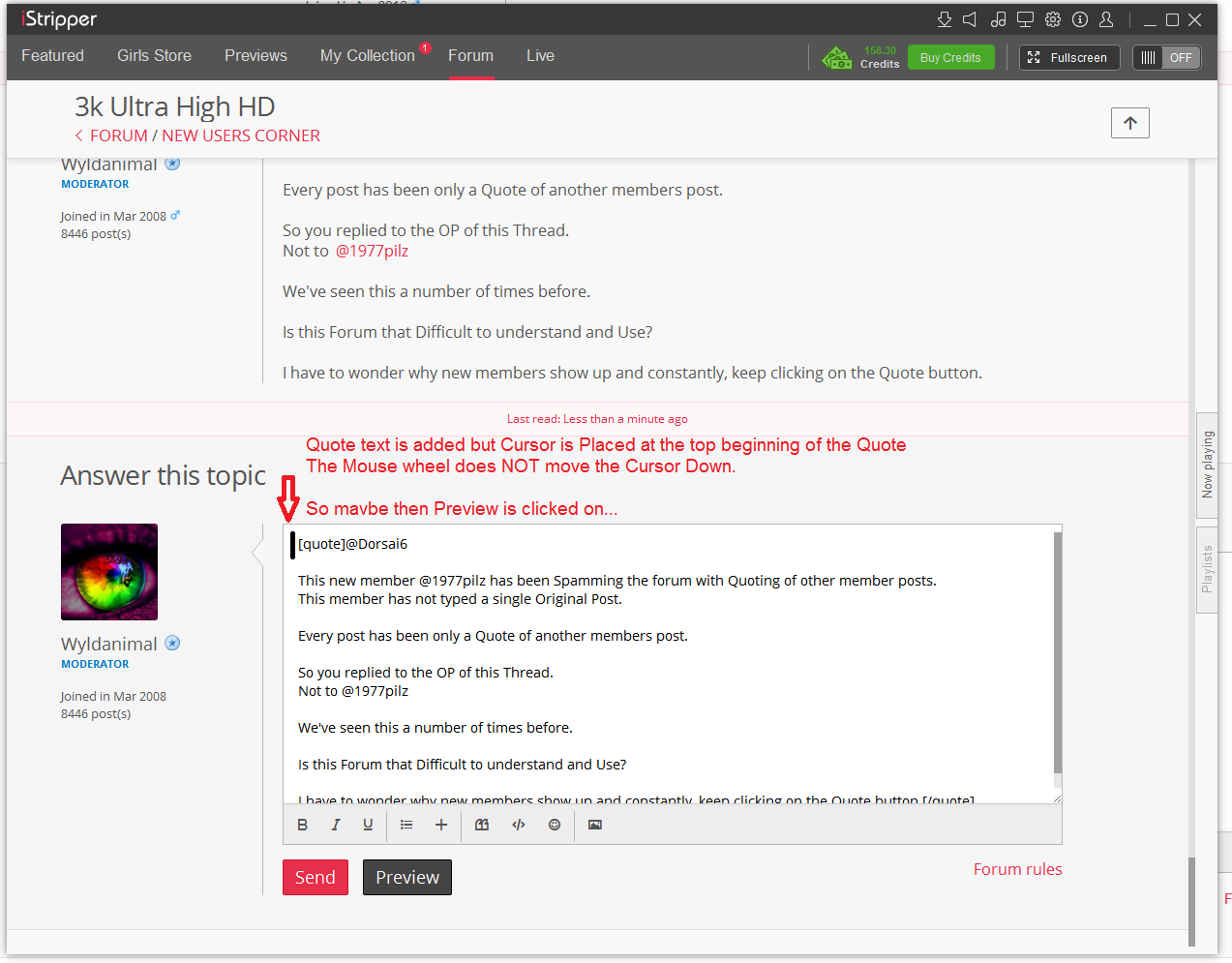
Task: Click the '3k Ultra High HD' thread title
Action: [175, 106]
